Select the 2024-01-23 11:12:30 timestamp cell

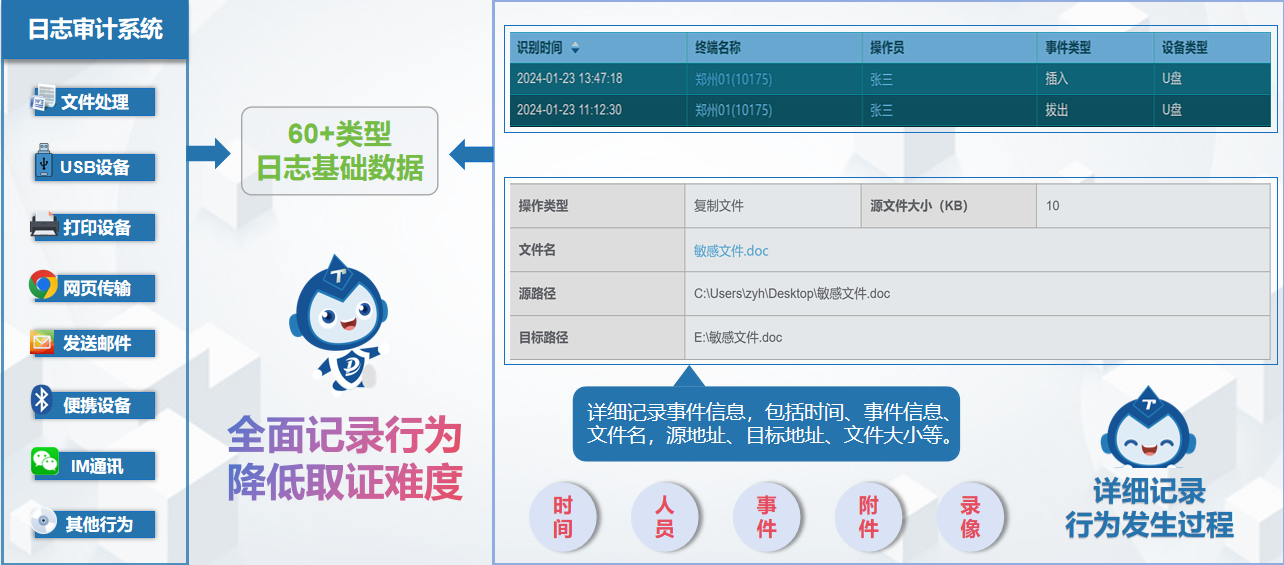[x=598, y=110]
